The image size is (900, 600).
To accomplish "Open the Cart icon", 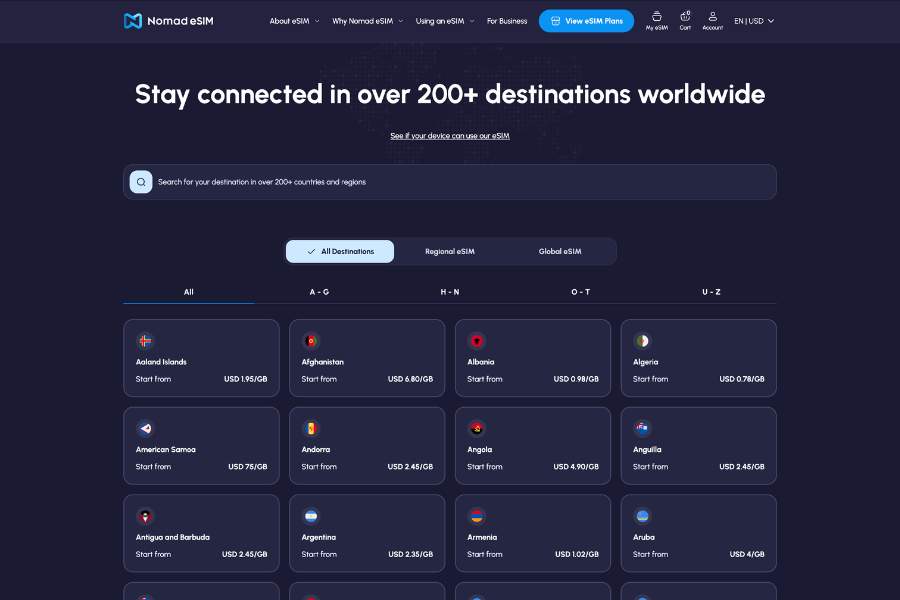I will tap(685, 21).
